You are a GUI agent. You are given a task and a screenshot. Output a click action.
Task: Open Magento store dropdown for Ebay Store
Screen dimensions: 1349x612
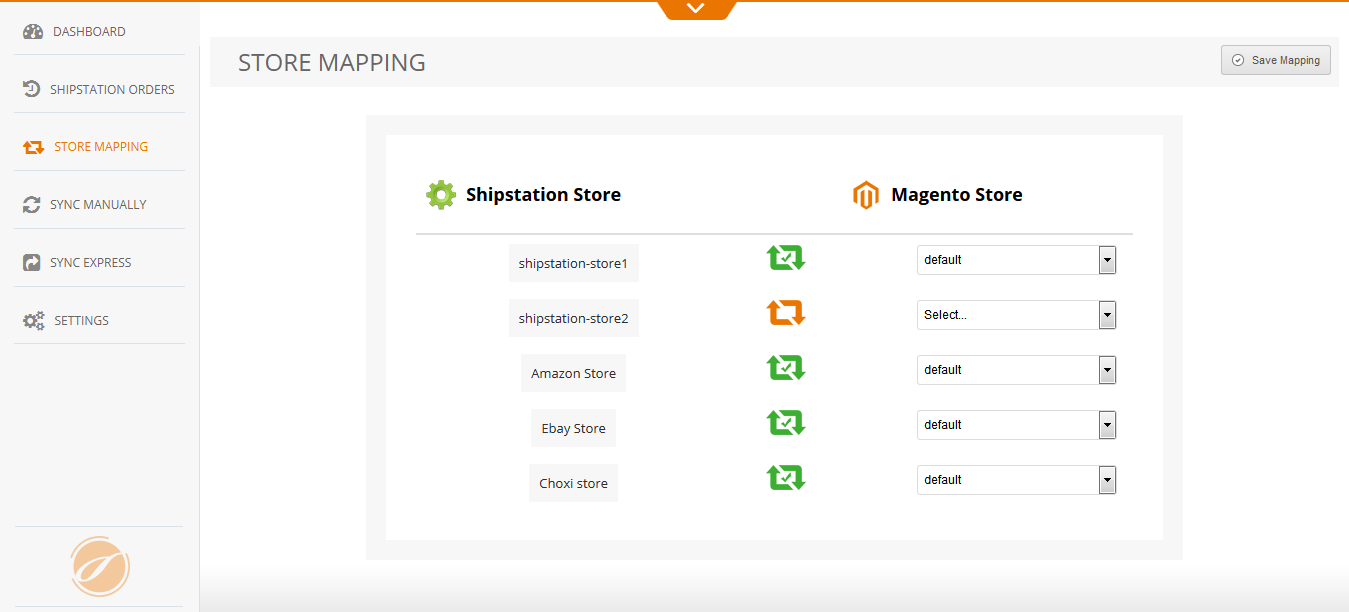(x=1016, y=425)
